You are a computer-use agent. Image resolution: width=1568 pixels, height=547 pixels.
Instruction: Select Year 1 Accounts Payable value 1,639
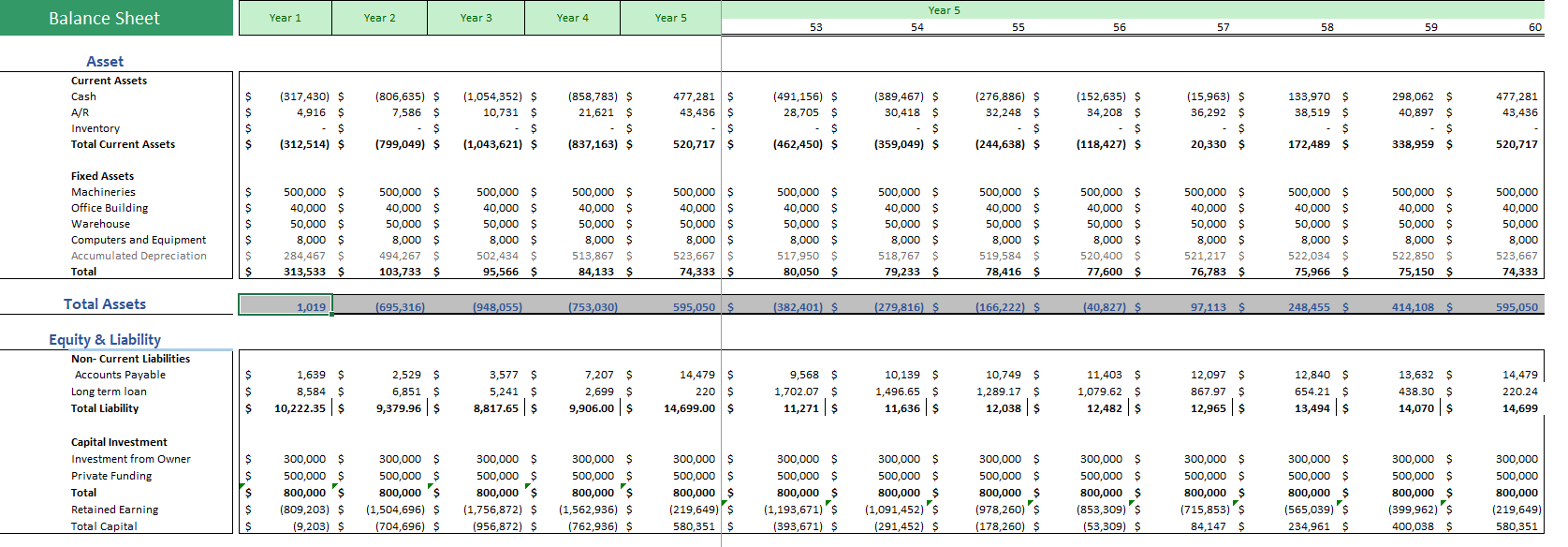tap(312, 375)
